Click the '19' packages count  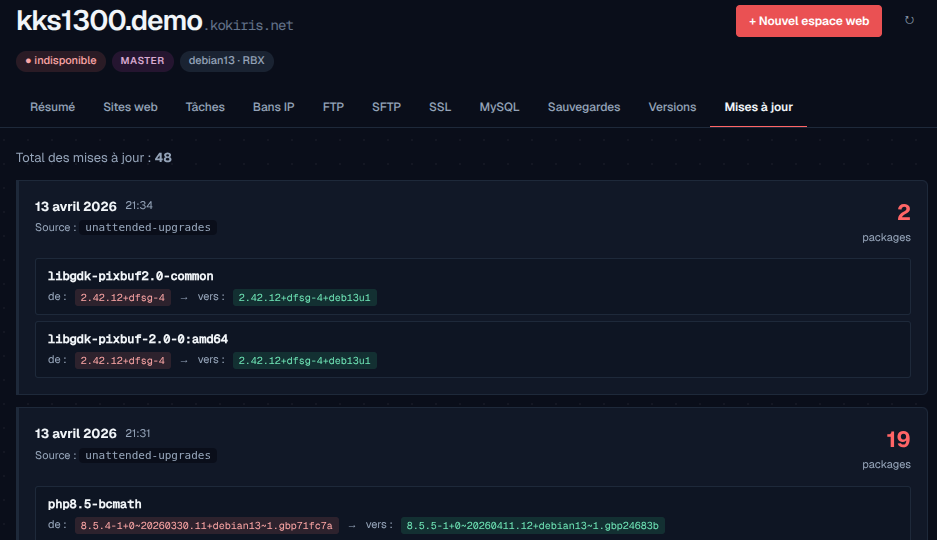click(x=898, y=440)
